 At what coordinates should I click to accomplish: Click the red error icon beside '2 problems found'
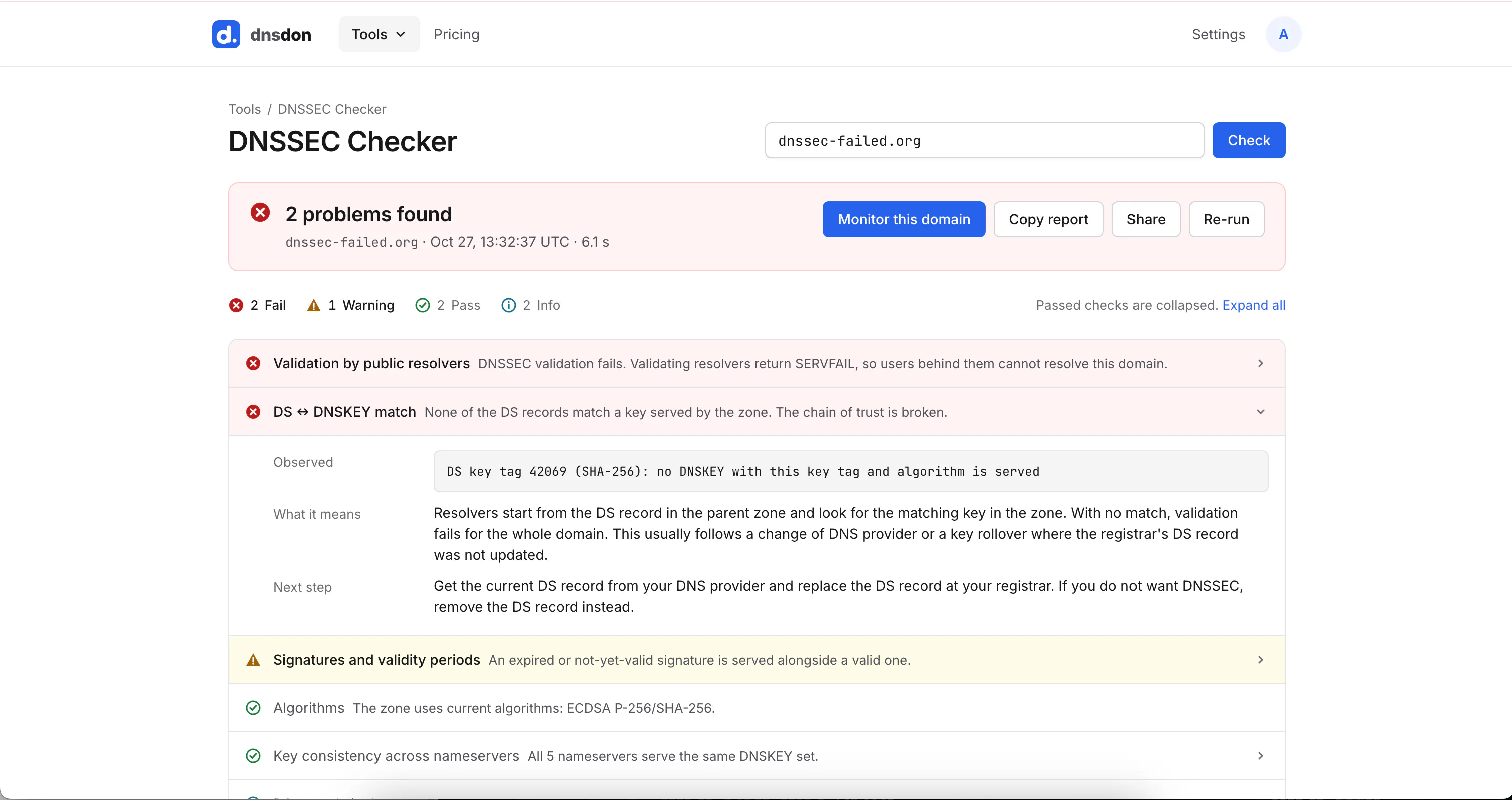coord(260,212)
